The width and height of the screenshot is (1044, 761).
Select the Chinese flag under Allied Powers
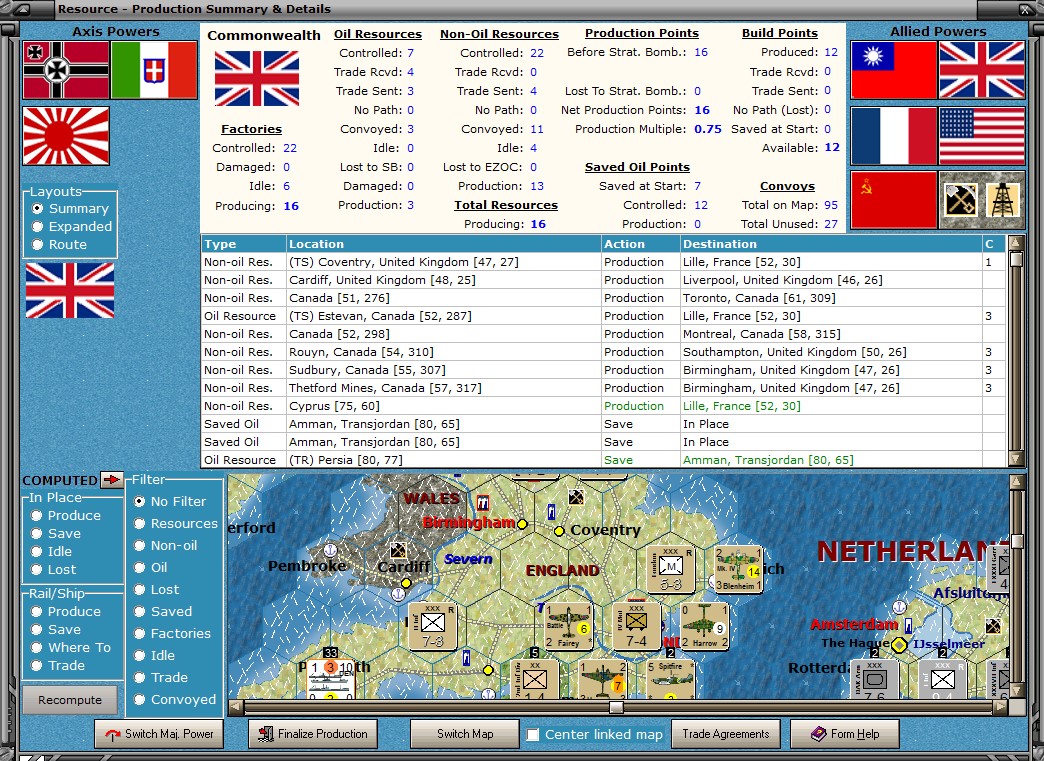(x=893, y=71)
